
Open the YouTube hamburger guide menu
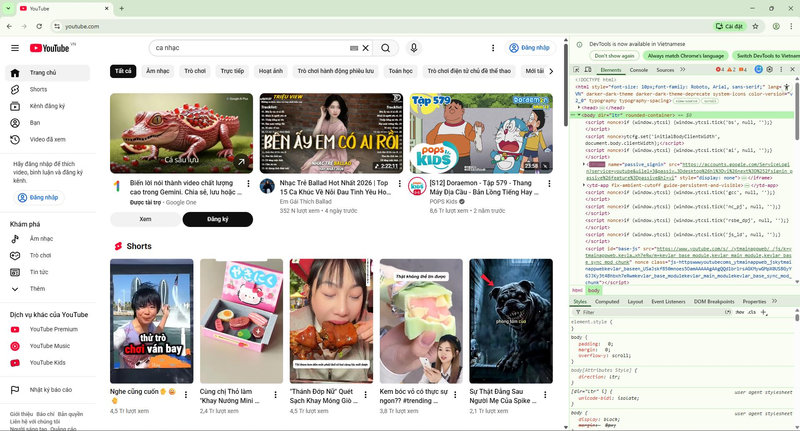tap(15, 48)
